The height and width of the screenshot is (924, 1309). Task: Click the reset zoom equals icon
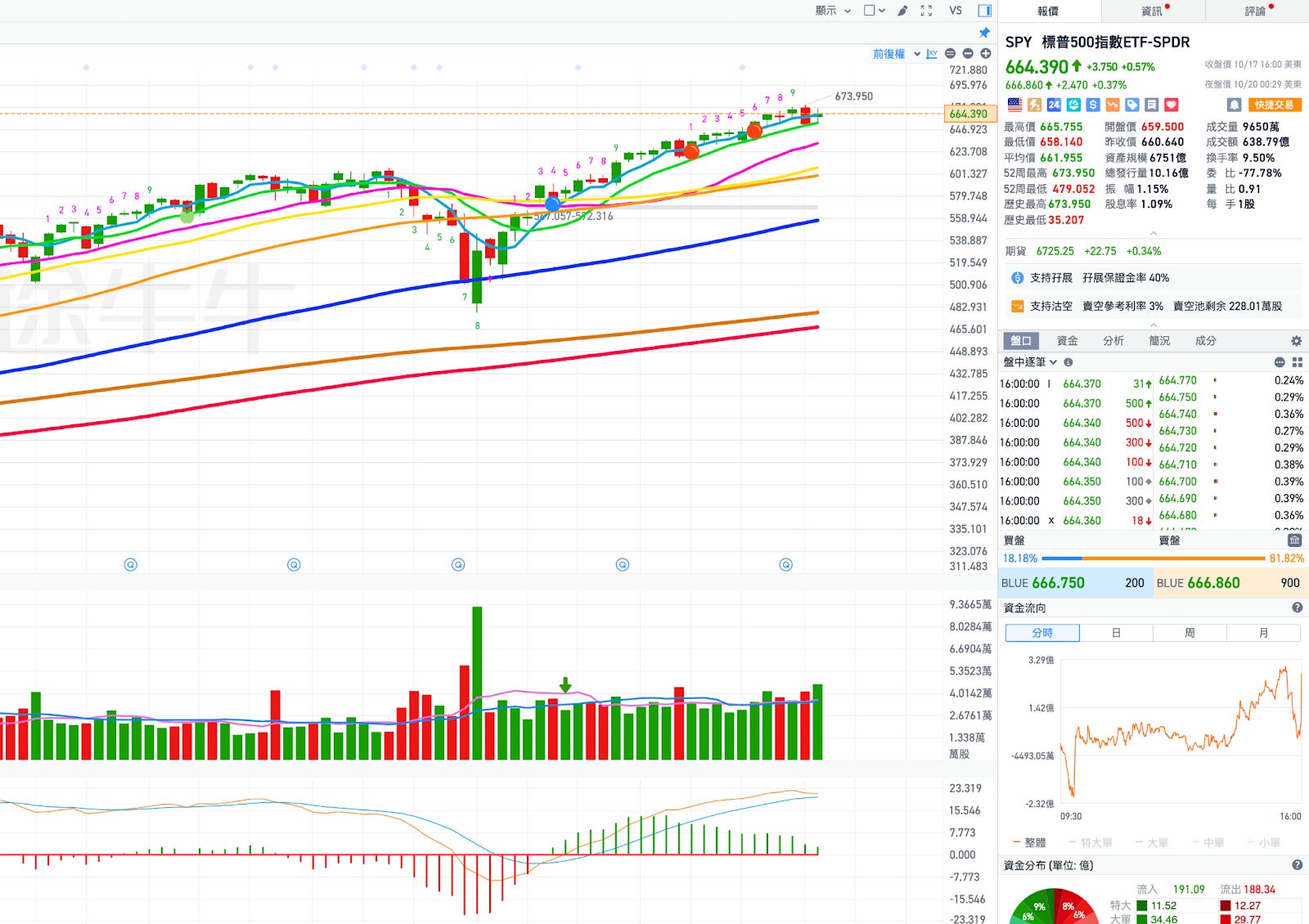coord(950,54)
